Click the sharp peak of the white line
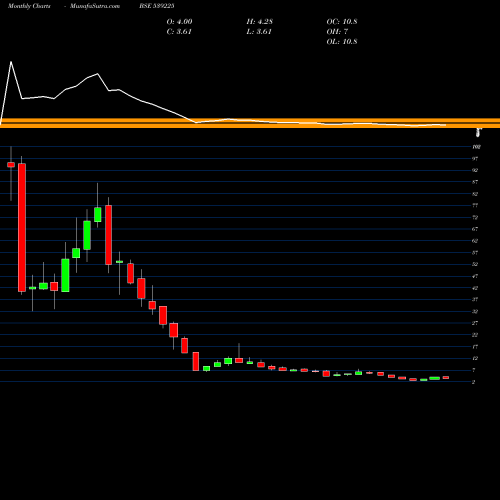The height and width of the screenshot is (500, 500). coord(11,62)
